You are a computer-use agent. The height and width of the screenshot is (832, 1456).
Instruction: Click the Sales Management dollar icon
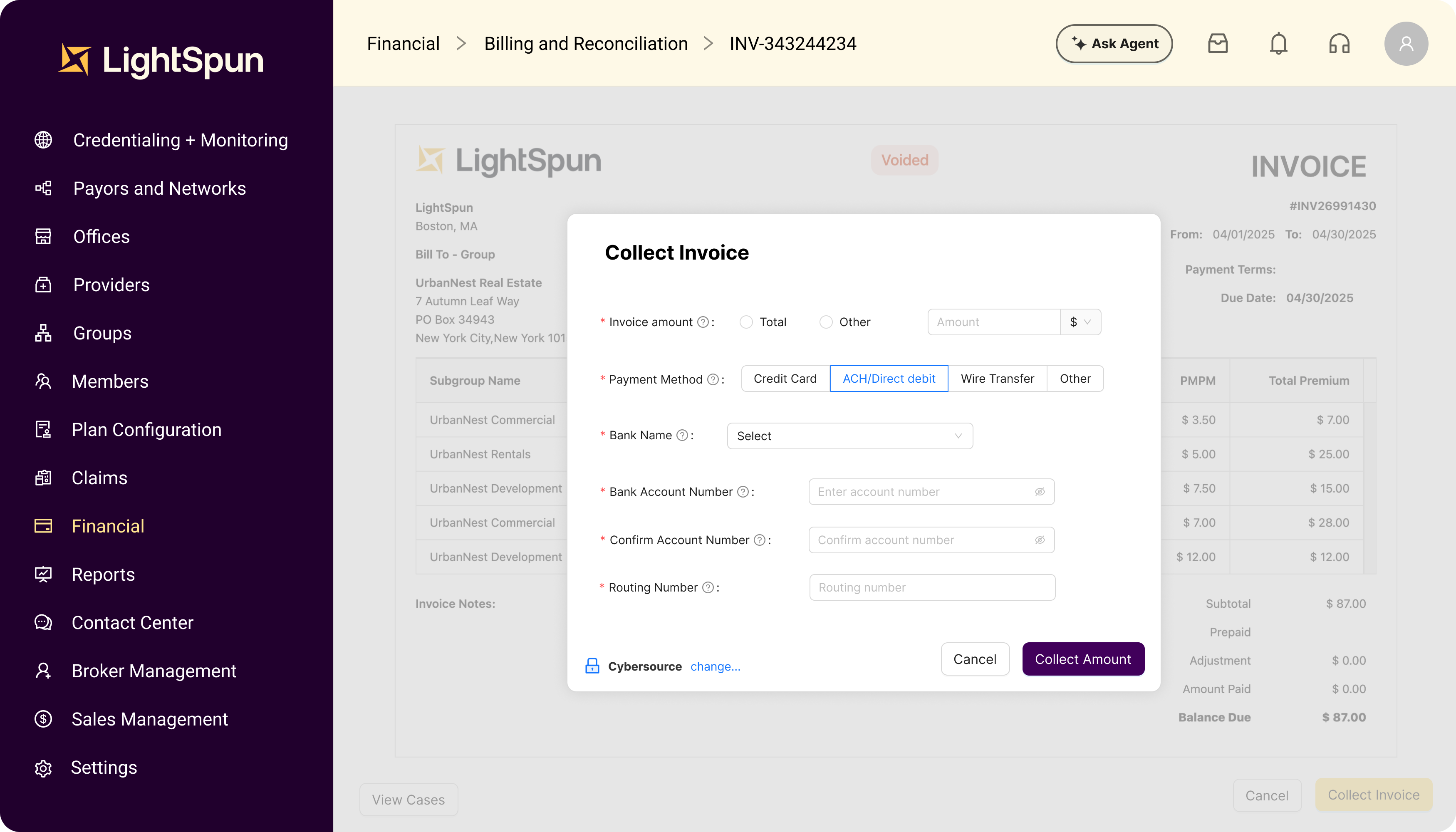[x=43, y=719]
